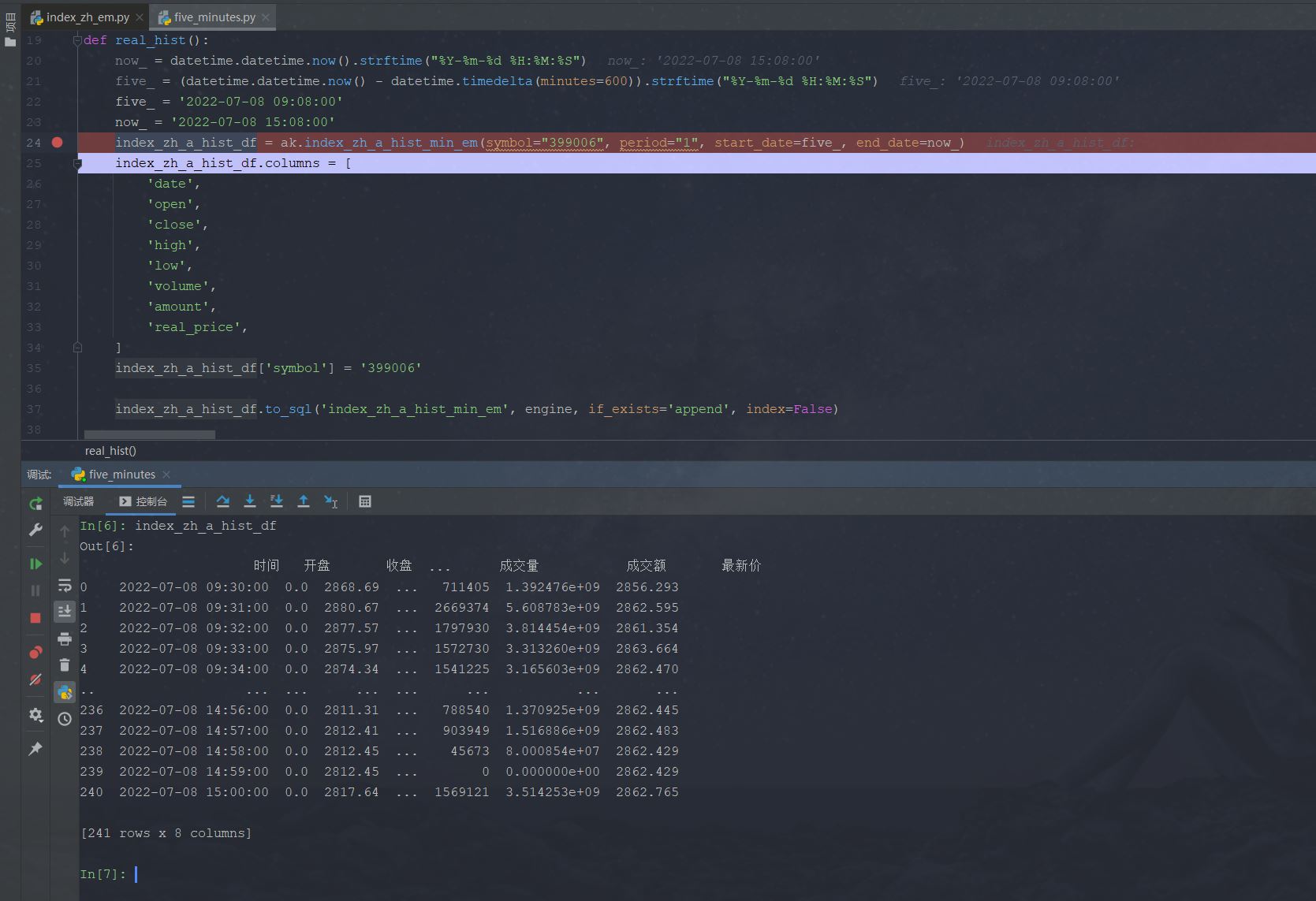This screenshot has width=1316, height=901.
Task: Step over the current line
Action: coord(223,501)
